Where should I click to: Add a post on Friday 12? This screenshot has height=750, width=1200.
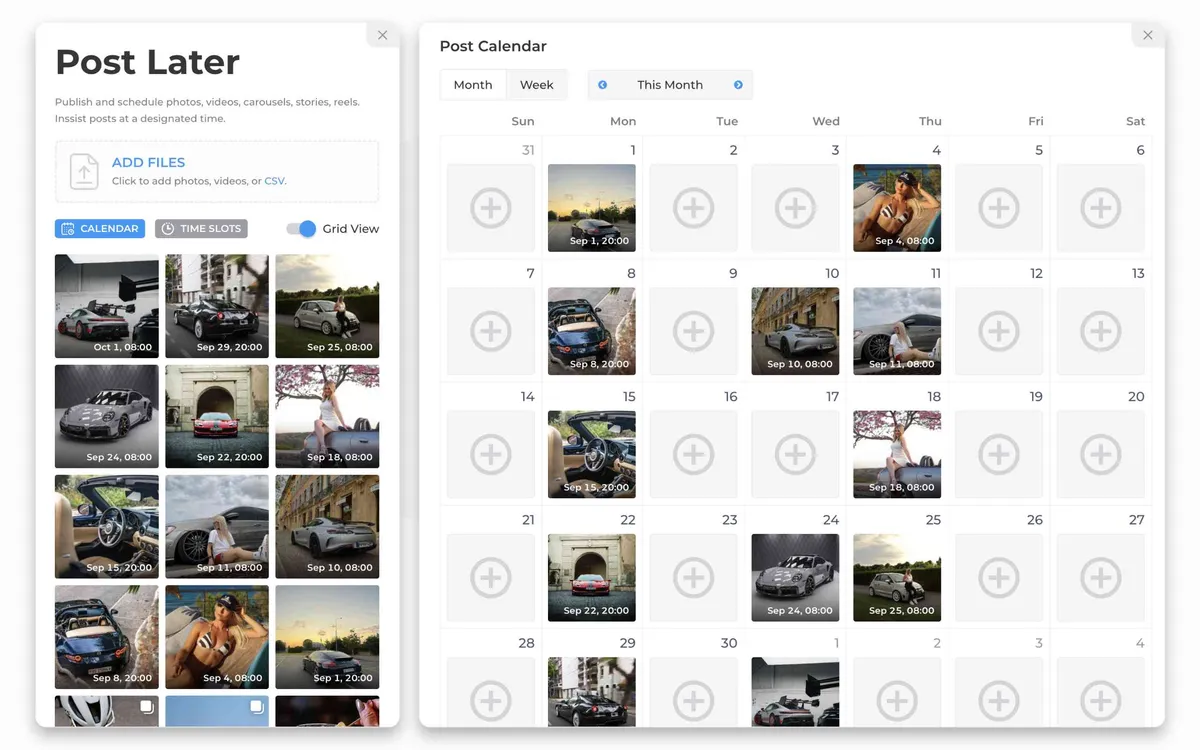click(x=998, y=331)
